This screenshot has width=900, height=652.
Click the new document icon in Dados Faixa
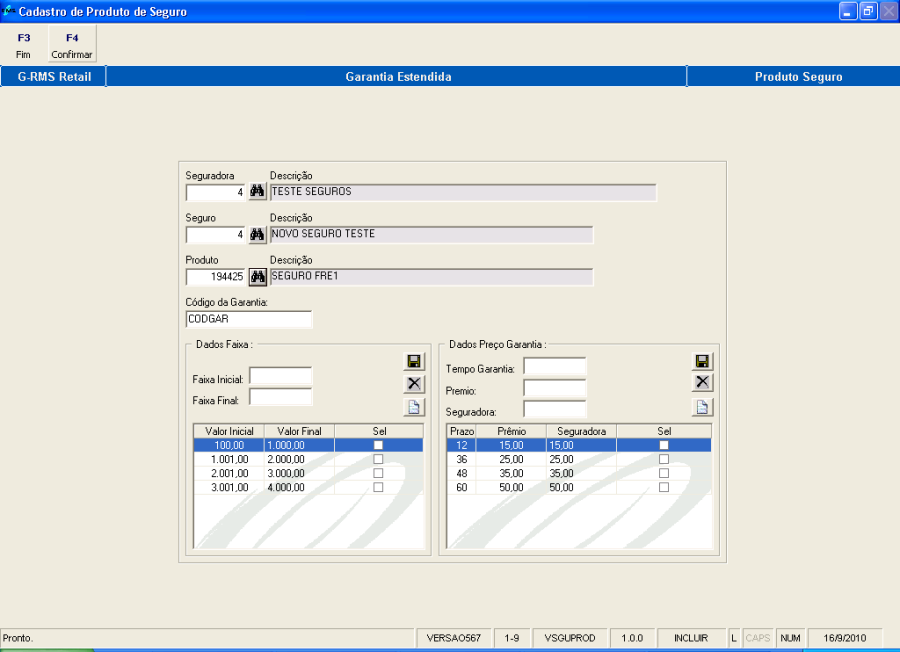click(414, 407)
